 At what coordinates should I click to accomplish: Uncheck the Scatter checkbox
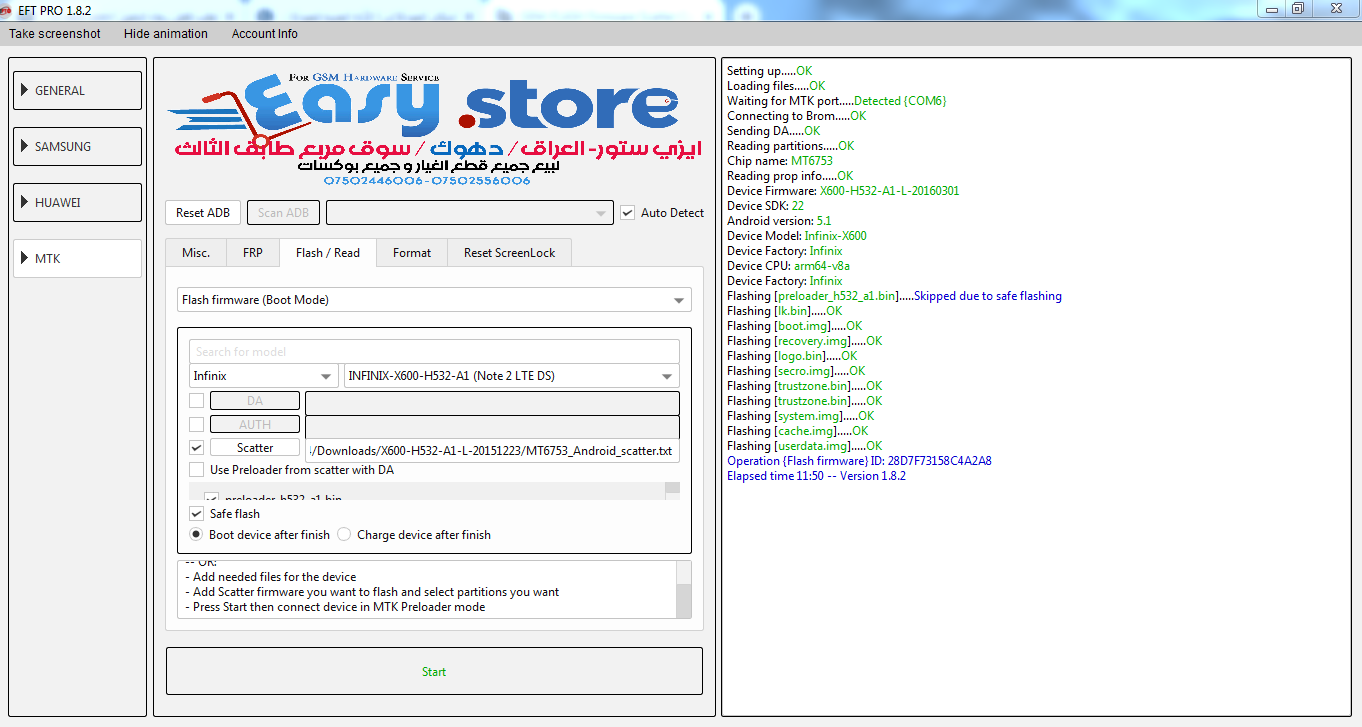197,448
